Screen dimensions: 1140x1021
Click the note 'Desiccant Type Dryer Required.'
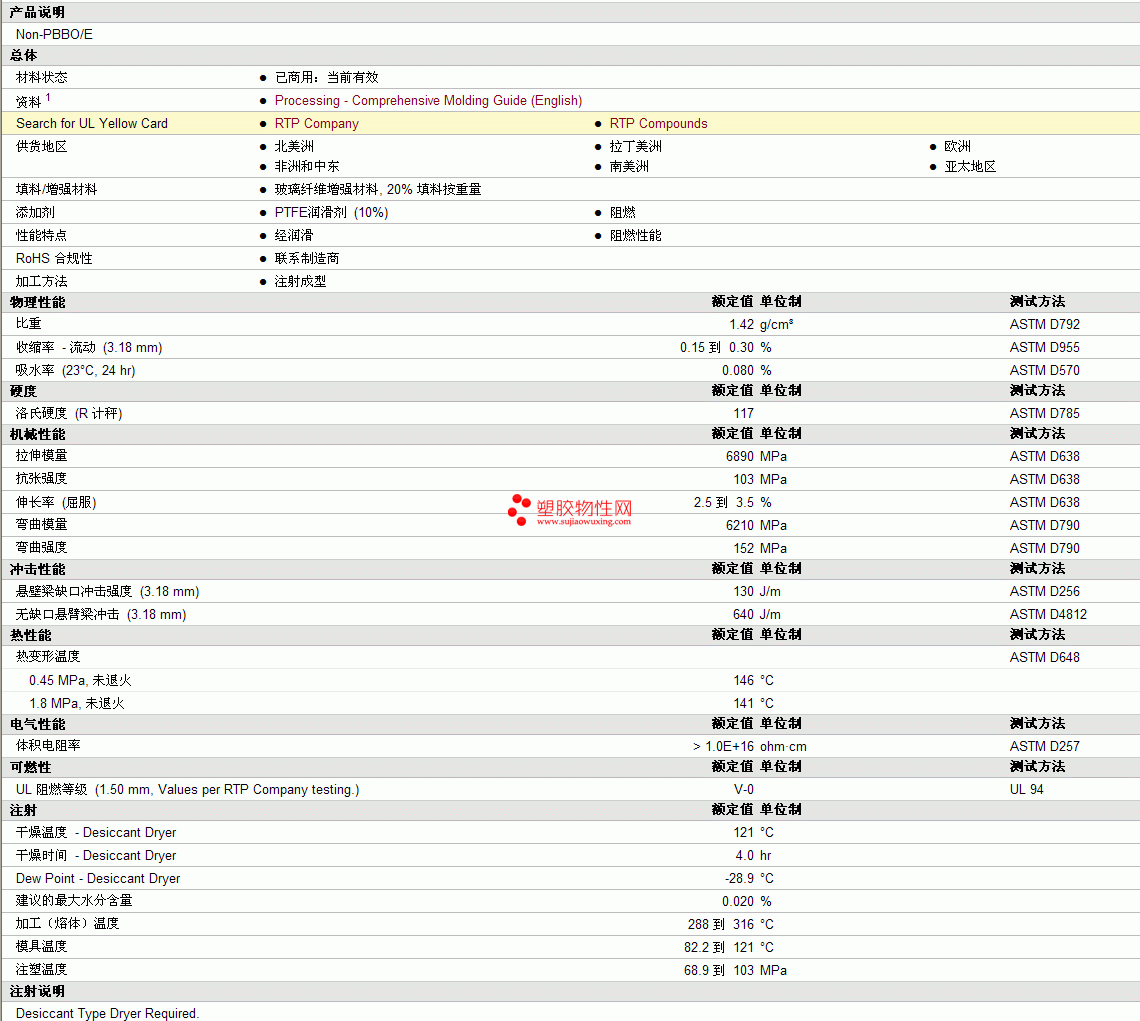coord(108,1014)
